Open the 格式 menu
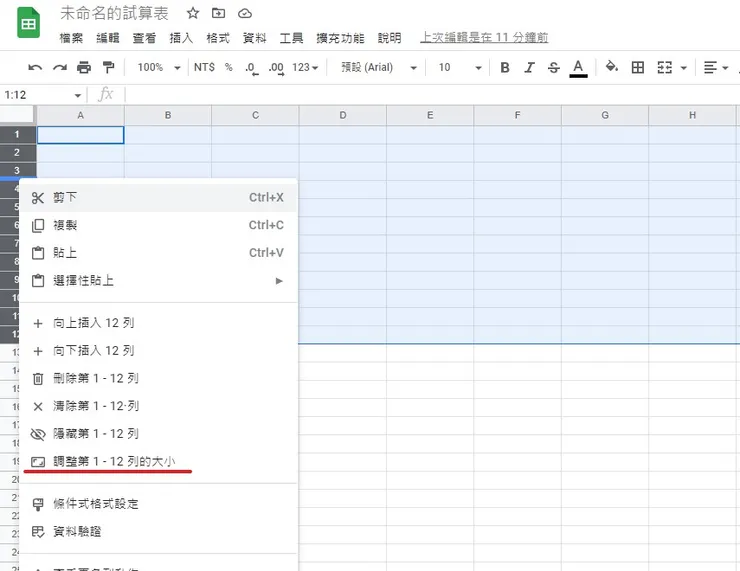 pyautogui.click(x=218, y=38)
